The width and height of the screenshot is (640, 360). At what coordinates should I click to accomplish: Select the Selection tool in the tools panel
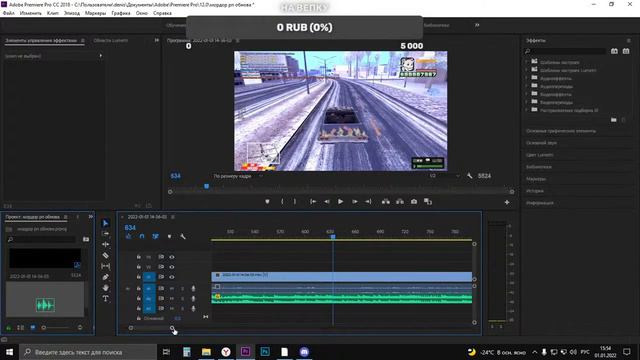(105, 223)
